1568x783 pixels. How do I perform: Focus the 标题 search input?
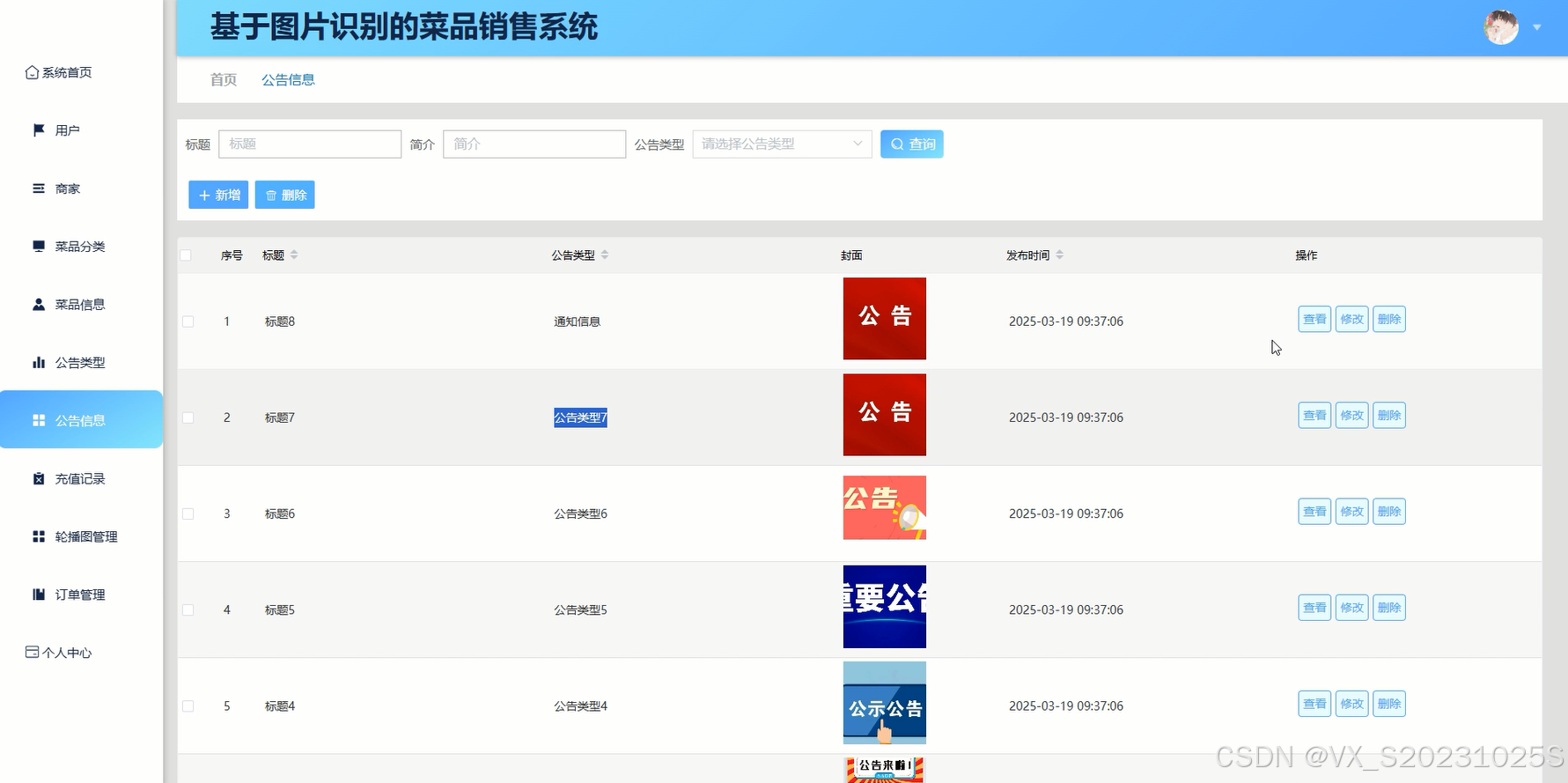point(310,144)
